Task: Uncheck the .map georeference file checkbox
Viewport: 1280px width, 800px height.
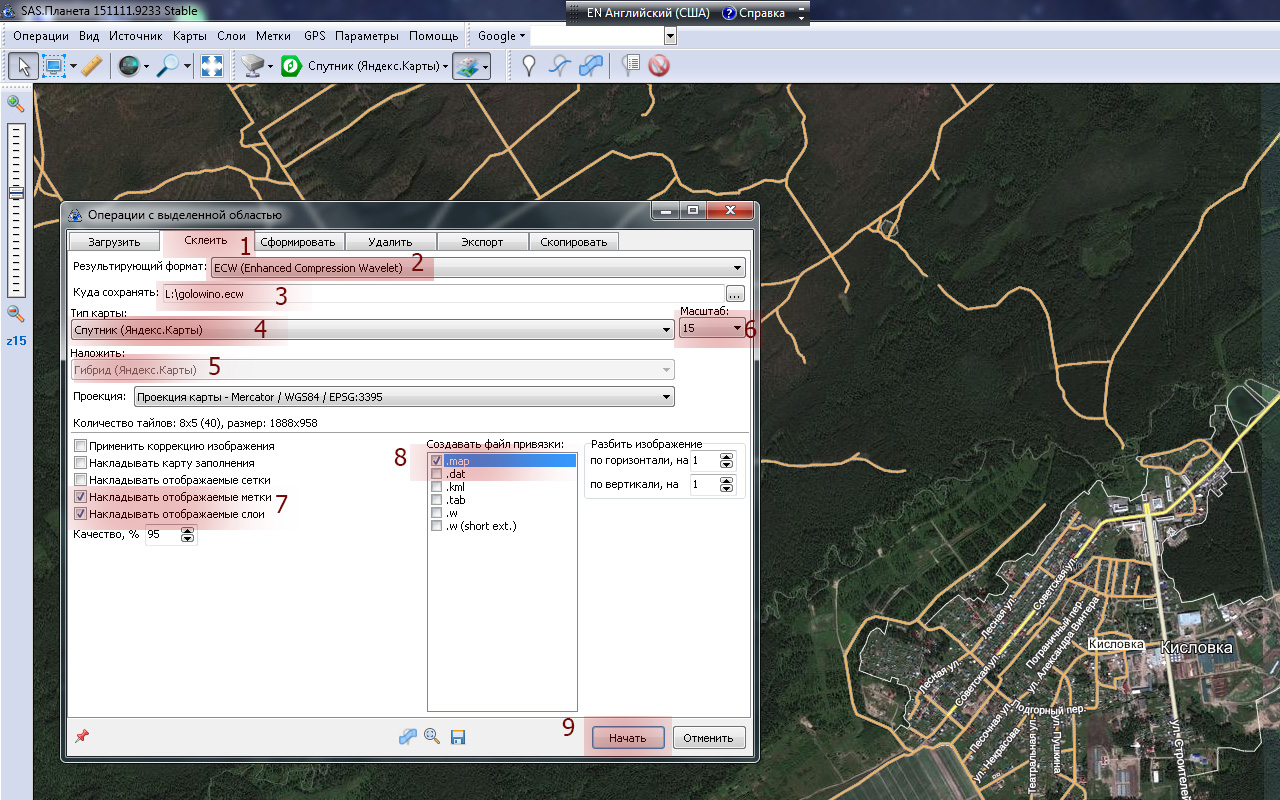Action: [436, 461]
